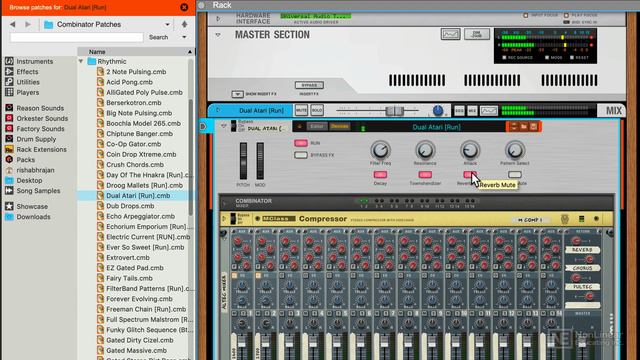Open the Utilities browser location

click(23, 82)
